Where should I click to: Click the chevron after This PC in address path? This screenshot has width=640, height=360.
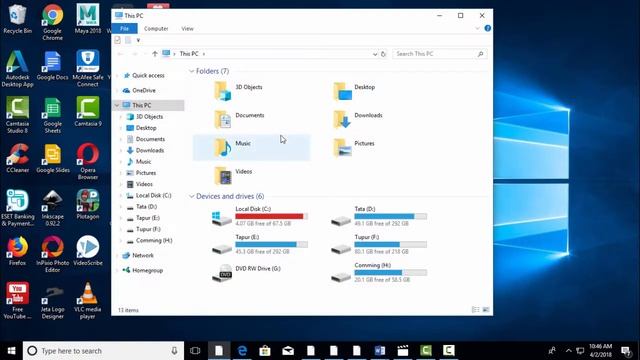point(204,54)
